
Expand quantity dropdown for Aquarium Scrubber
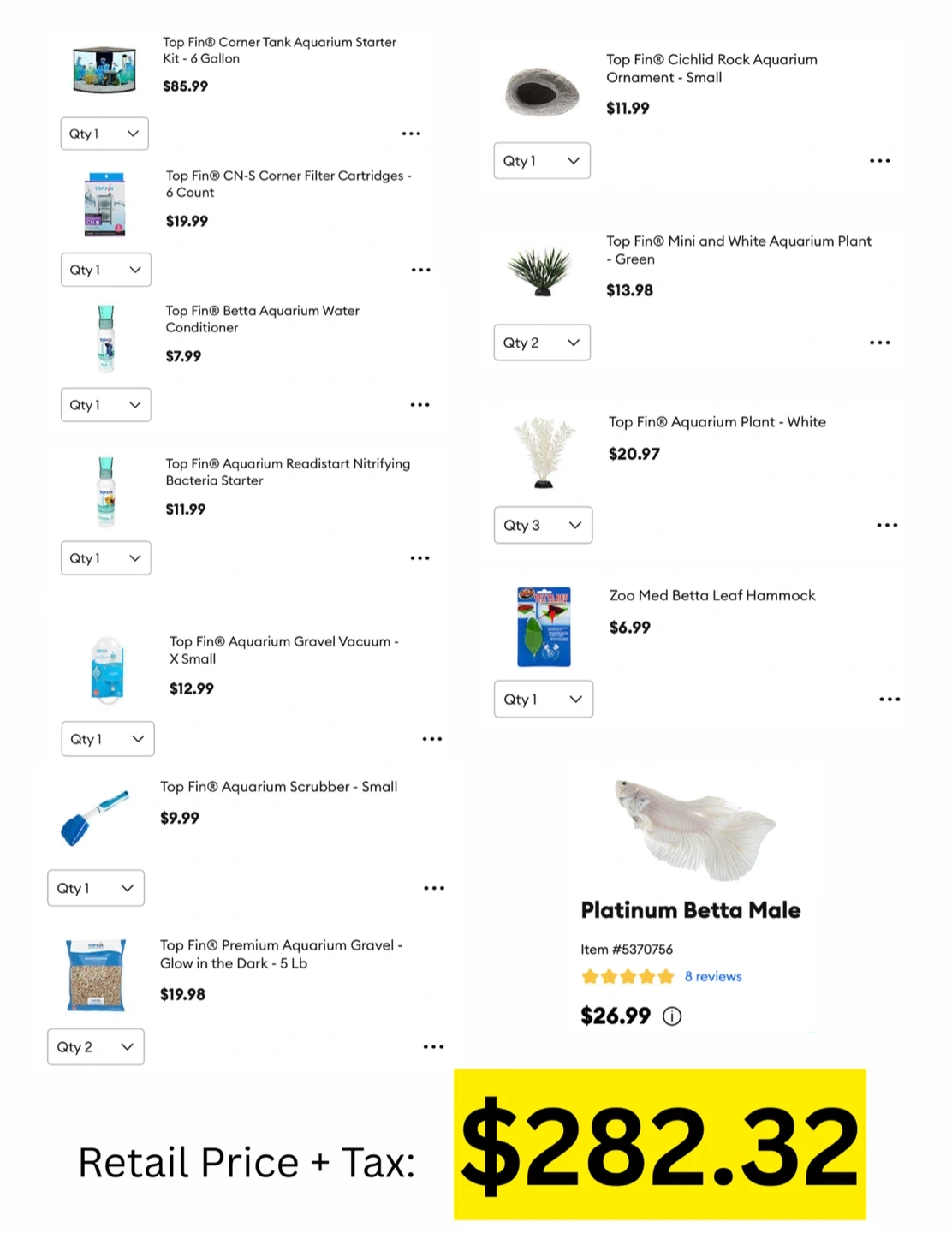coord(96,888)
